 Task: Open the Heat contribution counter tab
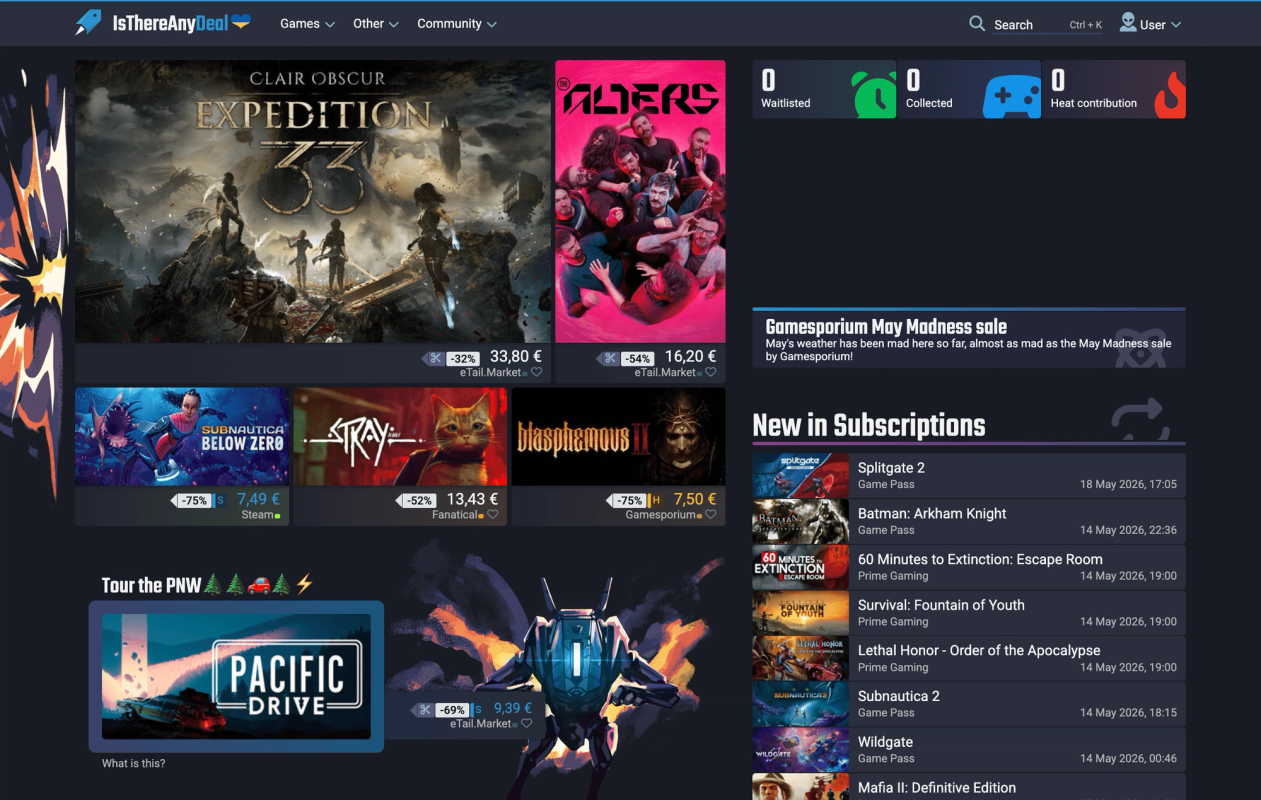pyautogui.click(x=1114, y=89)
